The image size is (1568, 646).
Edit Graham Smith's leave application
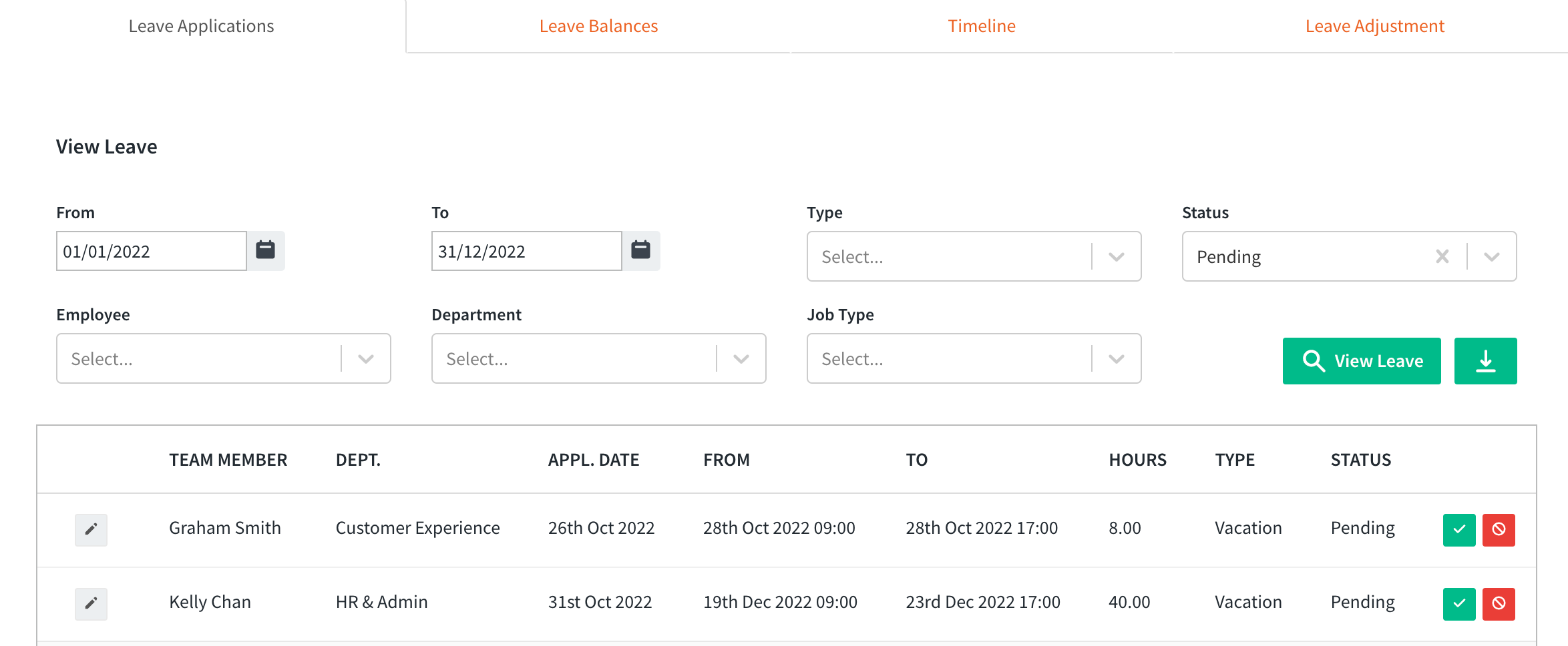pyautogui.click(x=91, y=529)
